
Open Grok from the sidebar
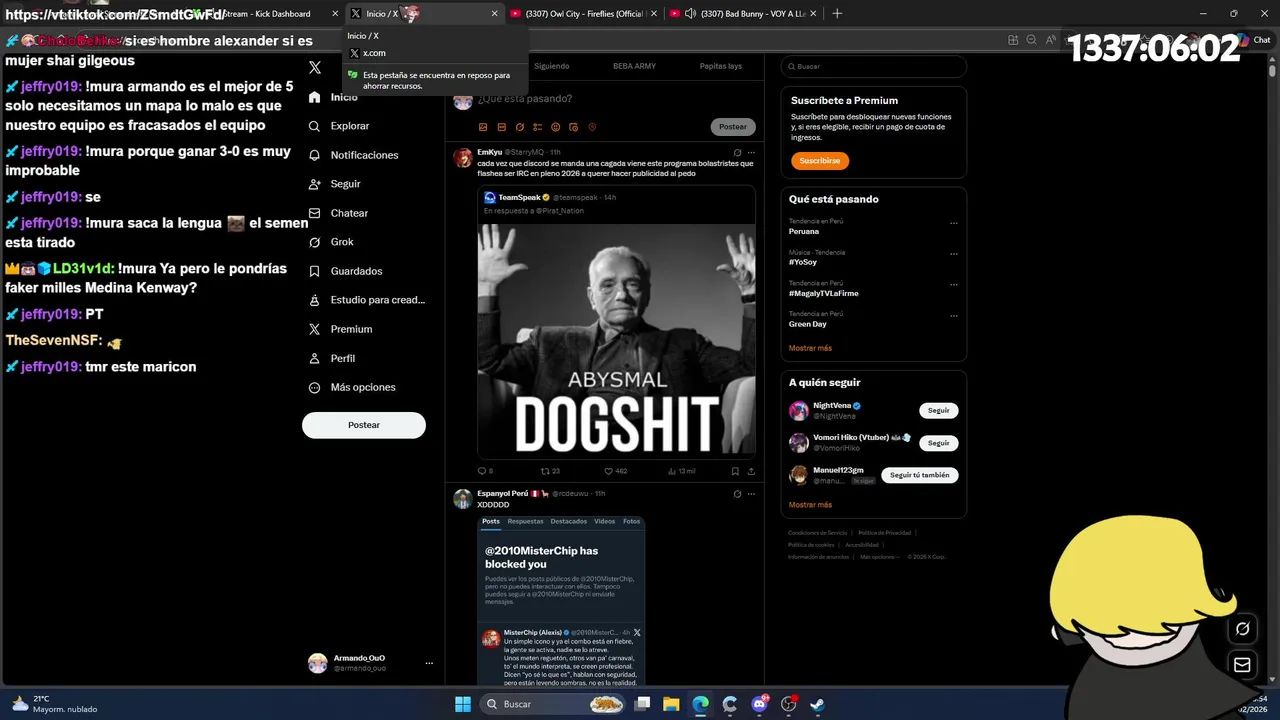point(330,242)
